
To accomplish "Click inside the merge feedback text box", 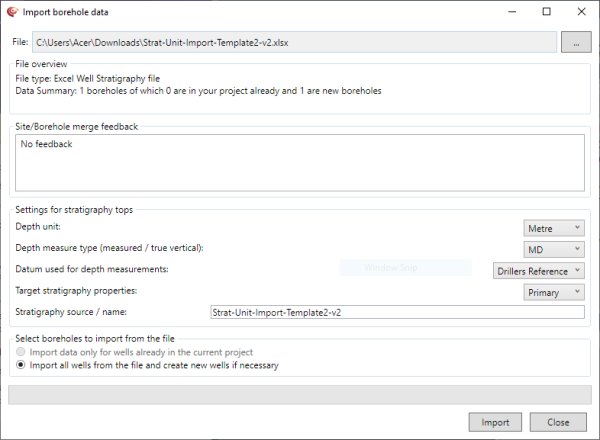I will pos(300,162).
